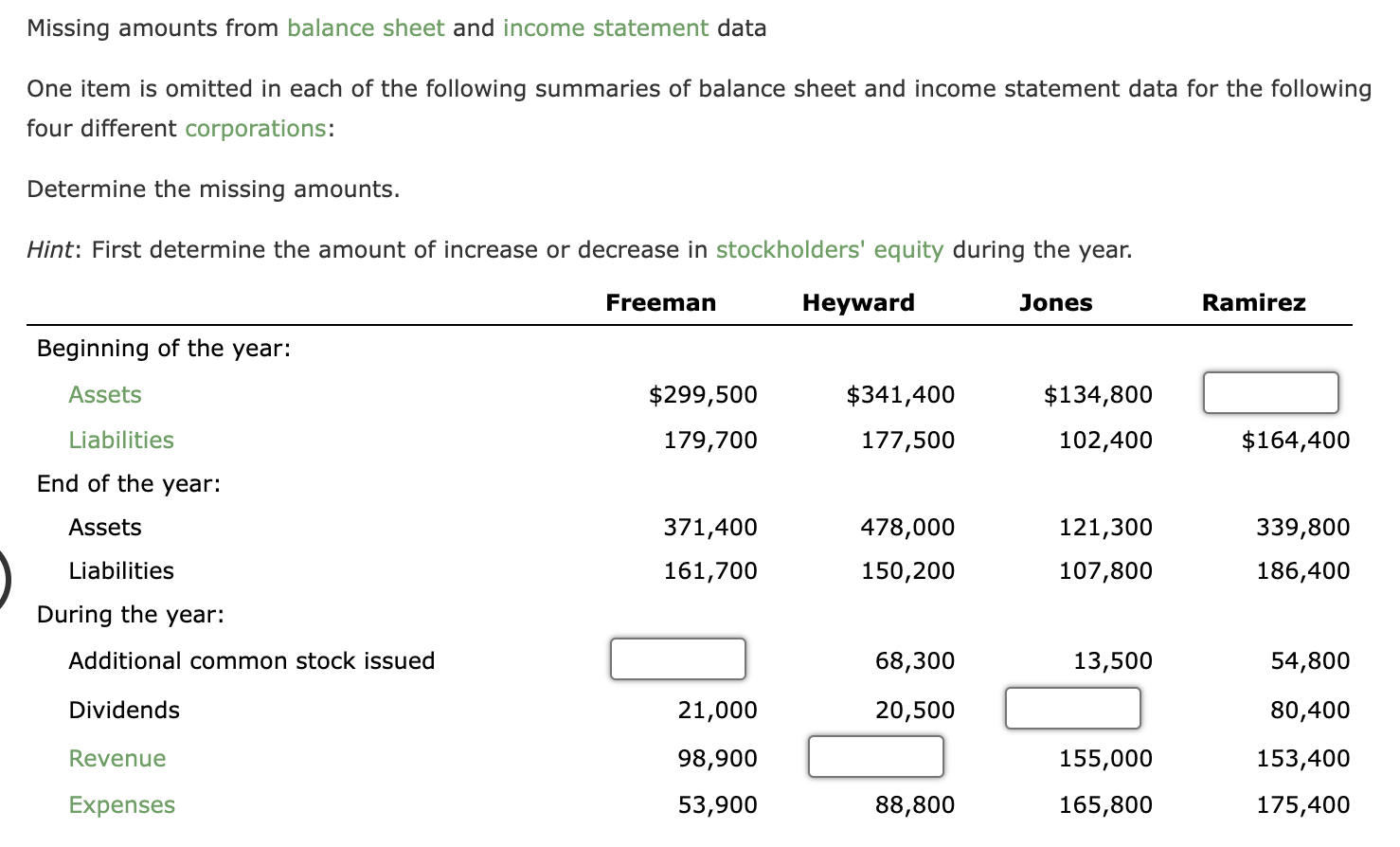1400x847 pixels.
Task: Click the "End of the year:" row label
Action: (128, 483)
